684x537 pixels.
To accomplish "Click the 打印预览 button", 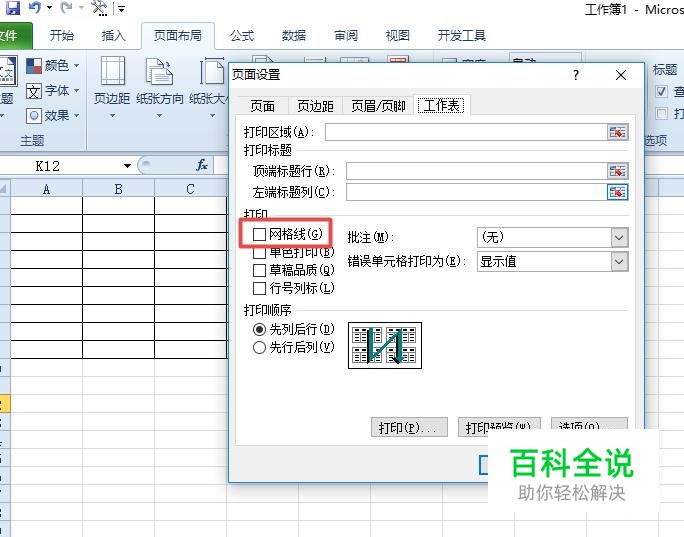I will click(499, 426).
